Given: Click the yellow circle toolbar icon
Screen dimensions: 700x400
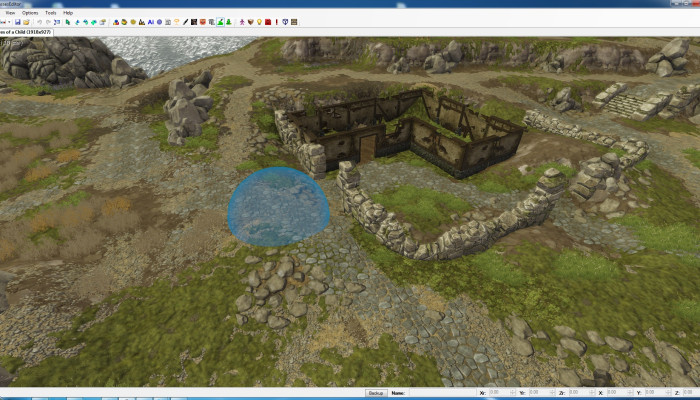Looking at the screenshot, I should pyautogui.click(x=133, y=22).
